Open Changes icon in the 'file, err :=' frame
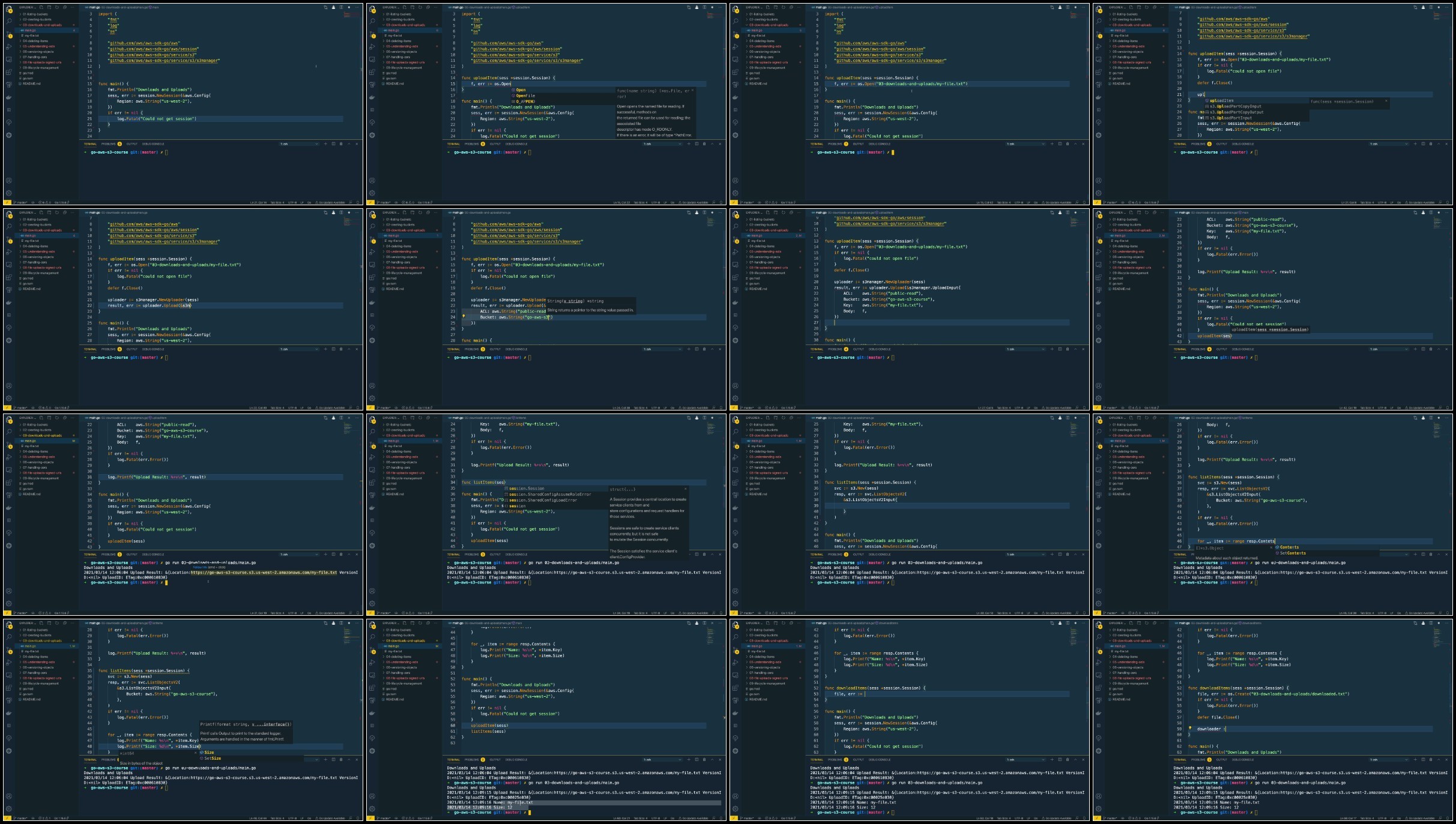Screen dimensions: 1456x824 point(1052,623)
